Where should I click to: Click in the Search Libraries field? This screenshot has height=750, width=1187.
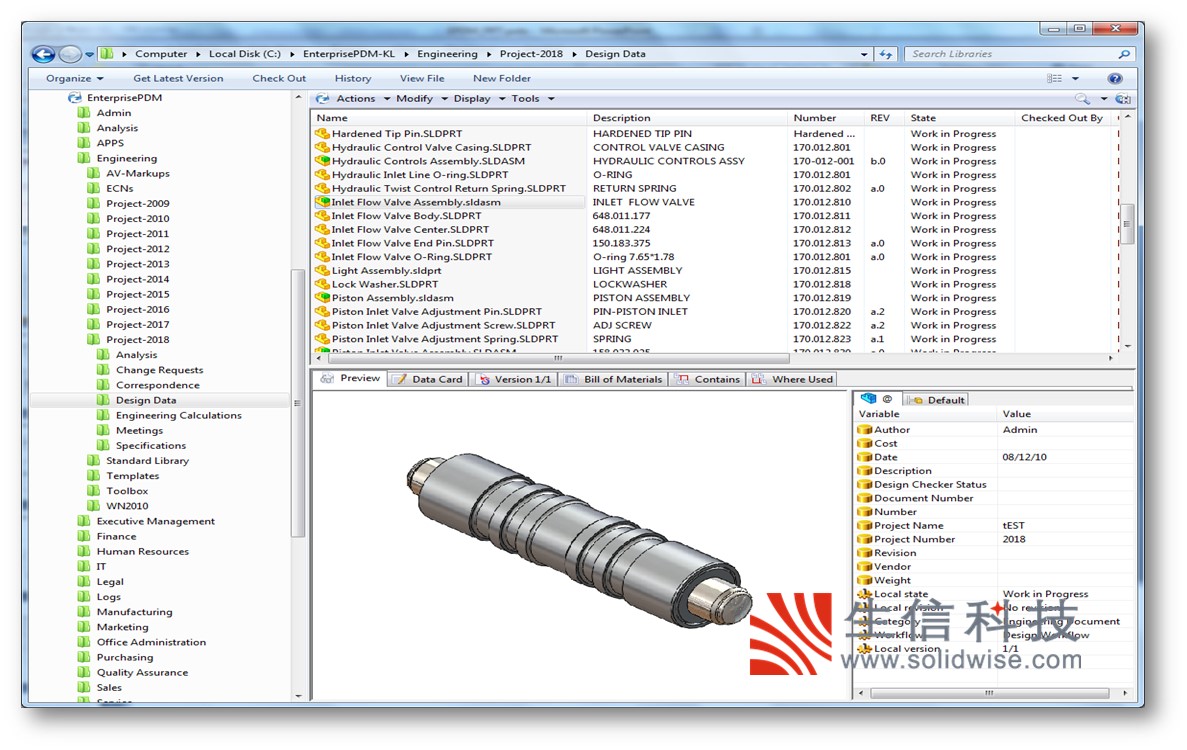[1011, 54]
